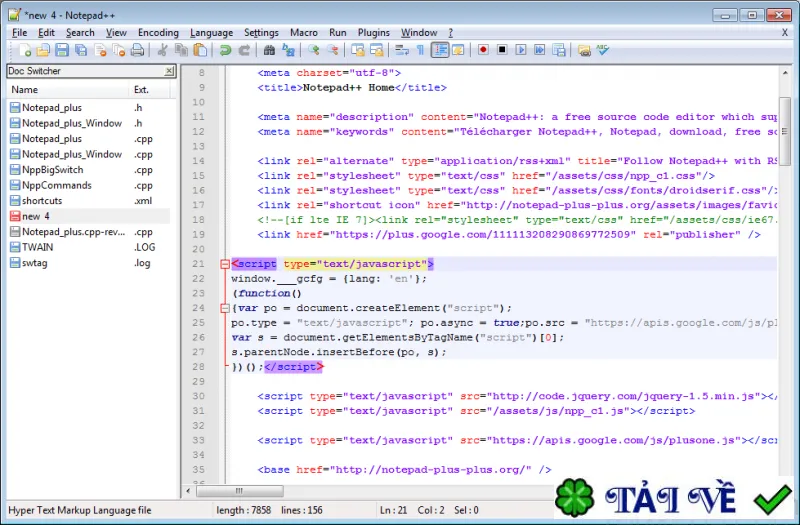Screen dimensions: 800x525
Task: Select the unsaved new 4 document
Action: tap(89, 216)
